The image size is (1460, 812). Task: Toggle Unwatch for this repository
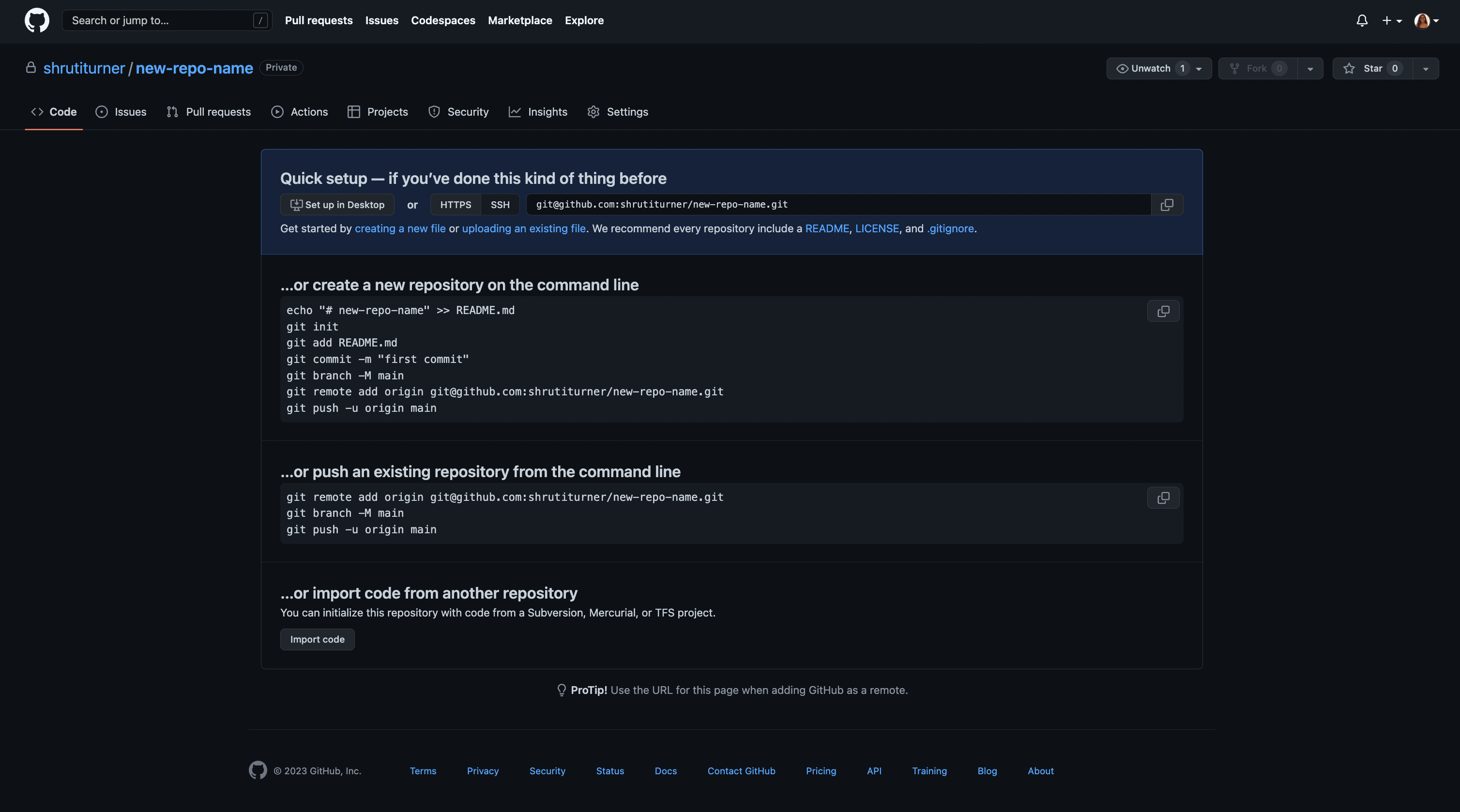1151,69
